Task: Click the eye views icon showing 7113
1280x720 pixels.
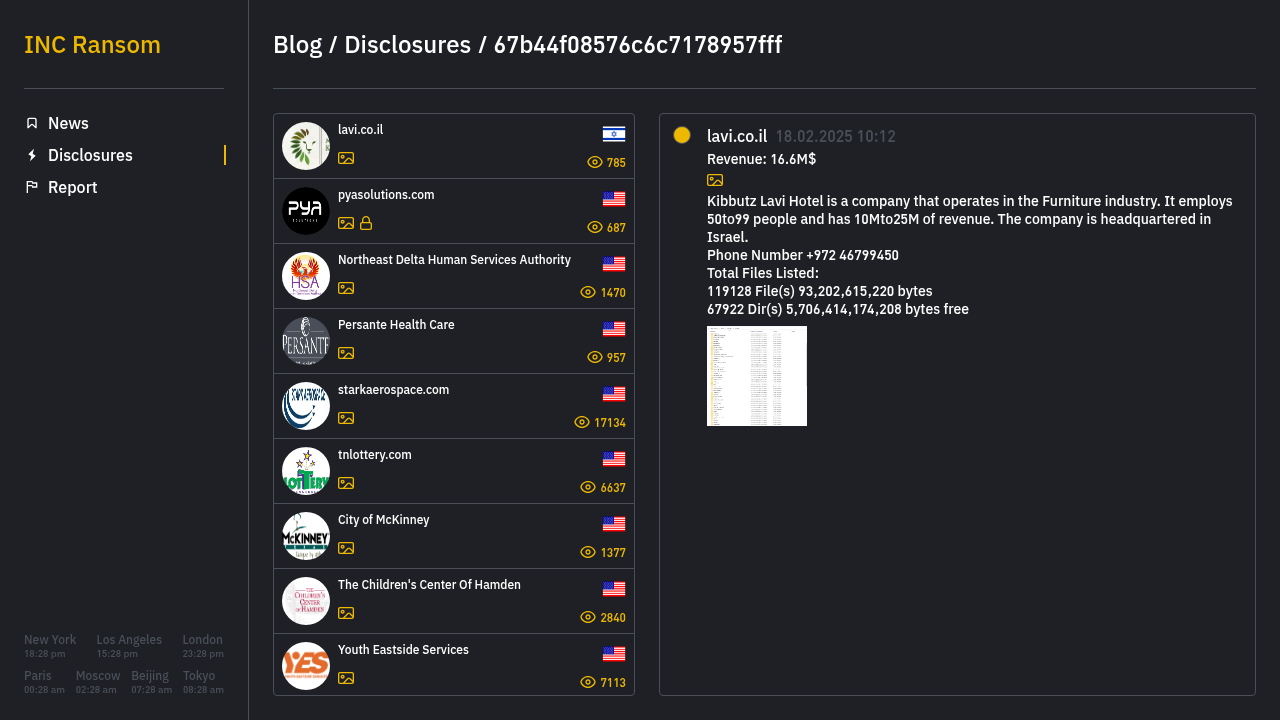Action: pyautogui.click(x=588, y=682)
